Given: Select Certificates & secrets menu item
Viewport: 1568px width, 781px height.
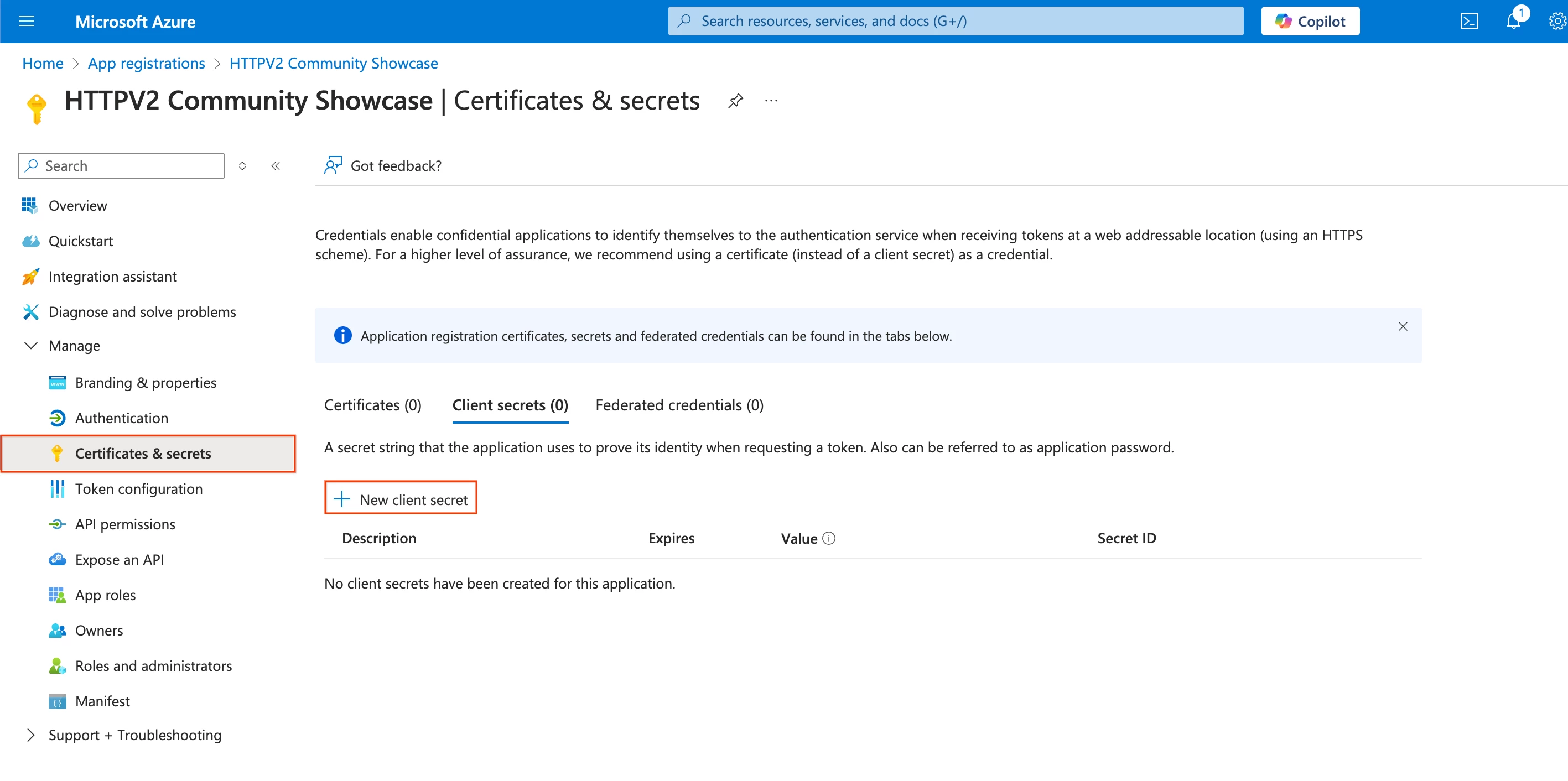Looking at the screenshot, I should point(148,454).
